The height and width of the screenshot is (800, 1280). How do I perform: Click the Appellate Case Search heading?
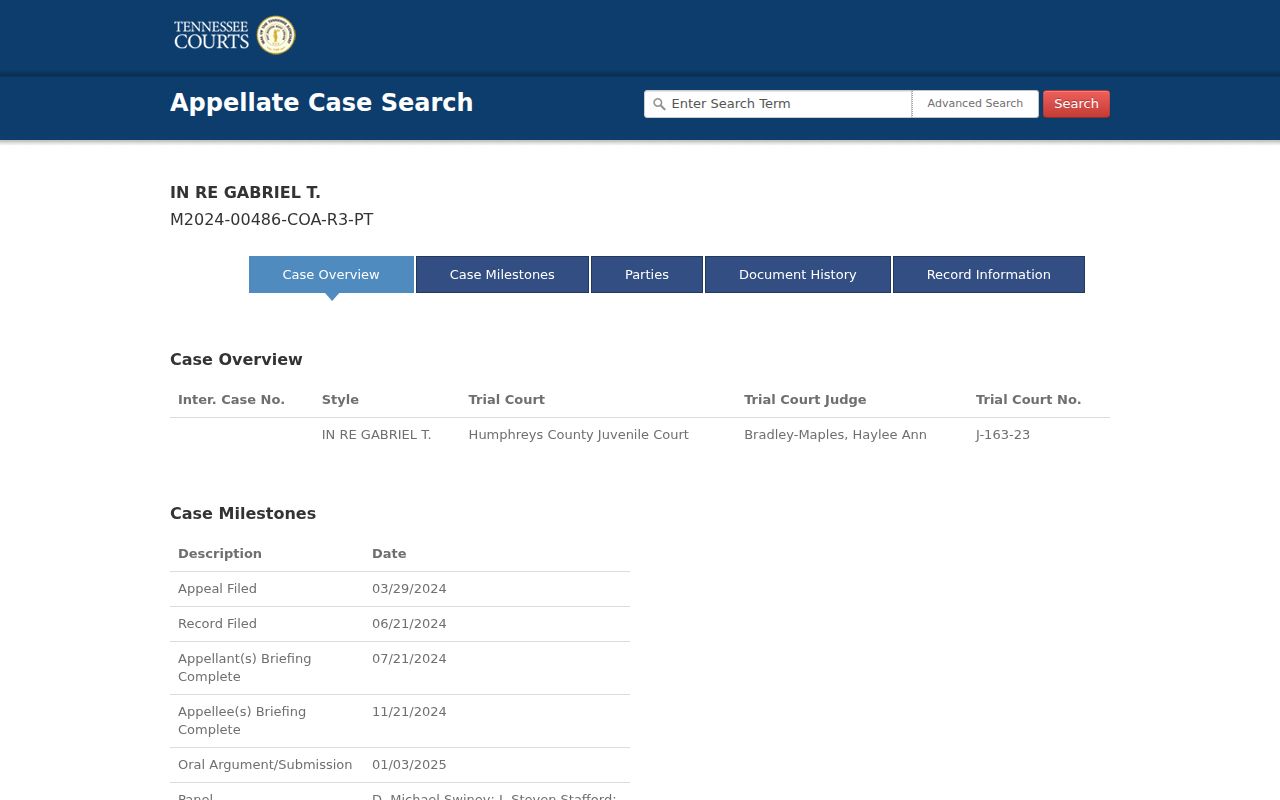tap(322, 103)
